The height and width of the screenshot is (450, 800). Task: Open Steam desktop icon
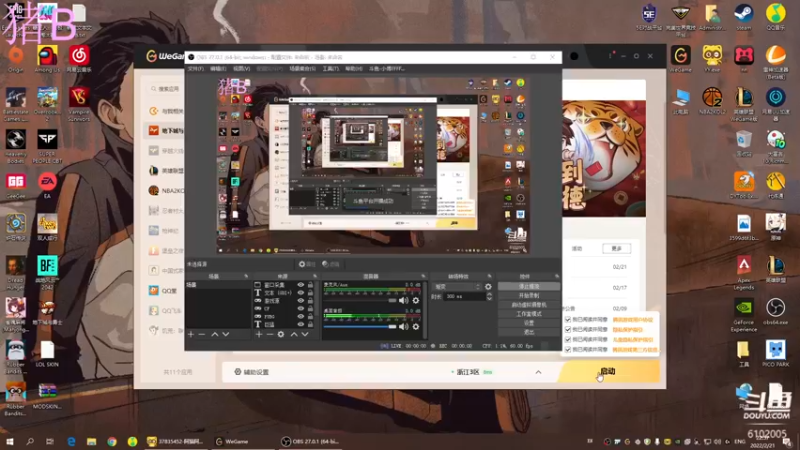tap(743, 16)
